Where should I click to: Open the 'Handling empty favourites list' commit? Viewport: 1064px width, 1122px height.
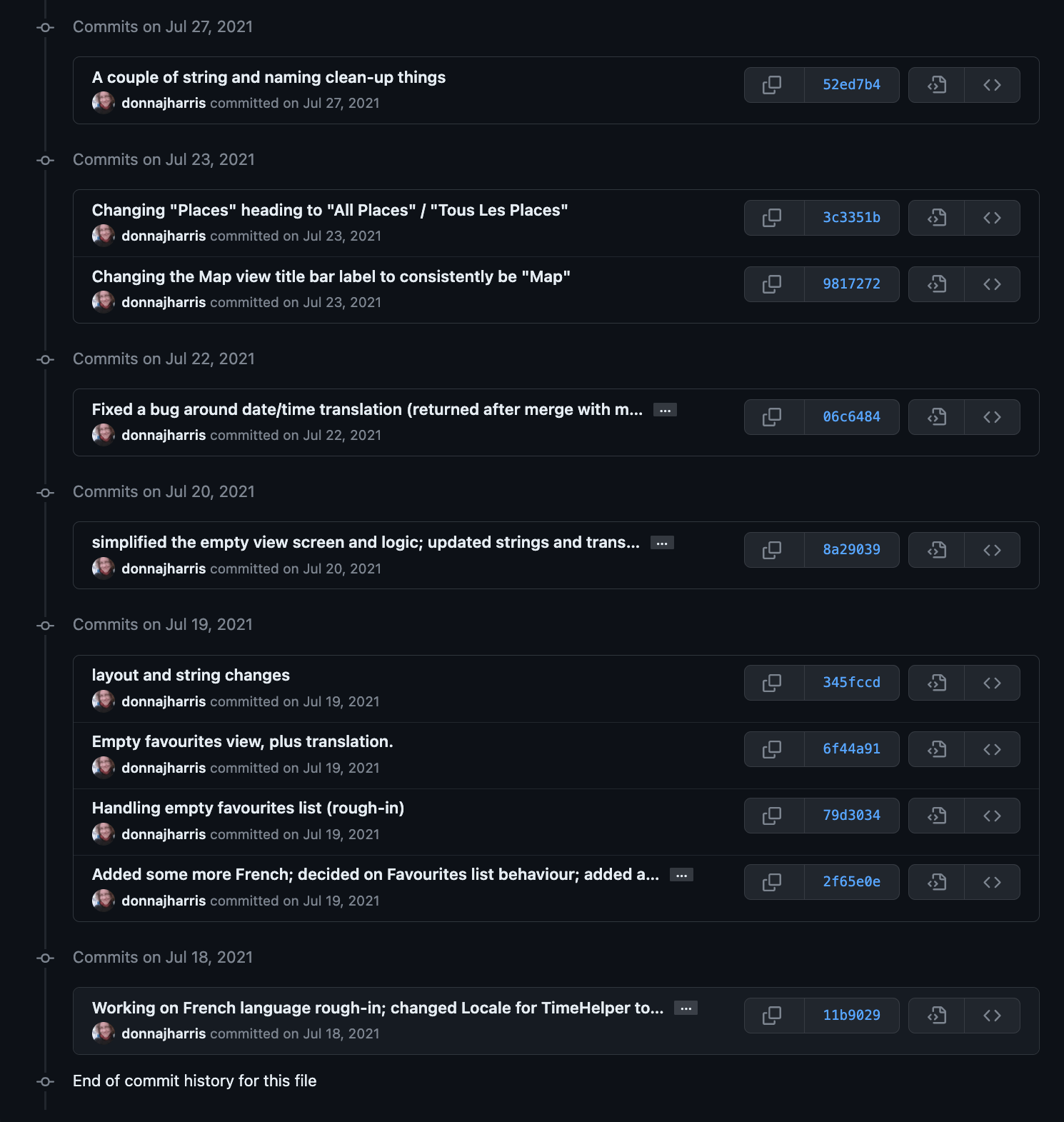[x=248, y=807]
